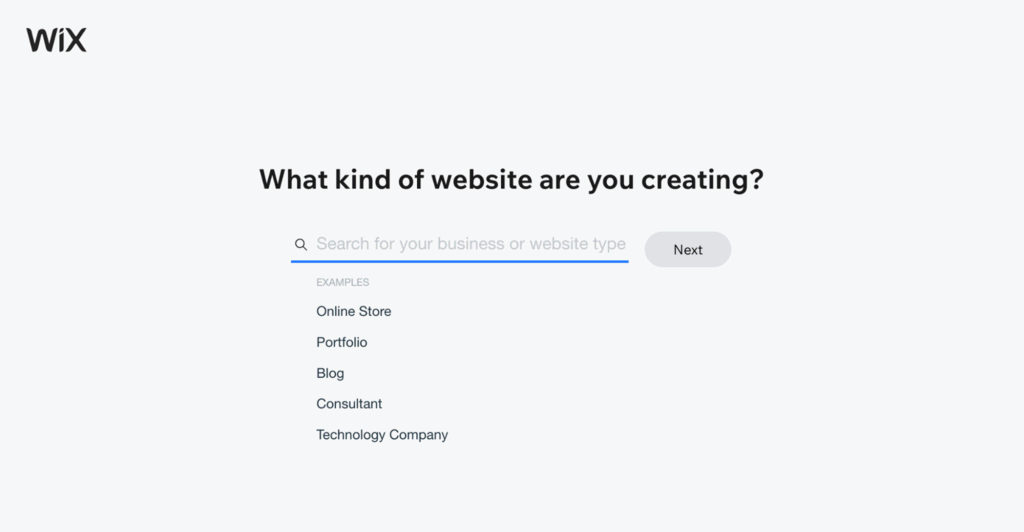
Task: Click the word "Company" in Technology Company
Action: pos(418,435)
